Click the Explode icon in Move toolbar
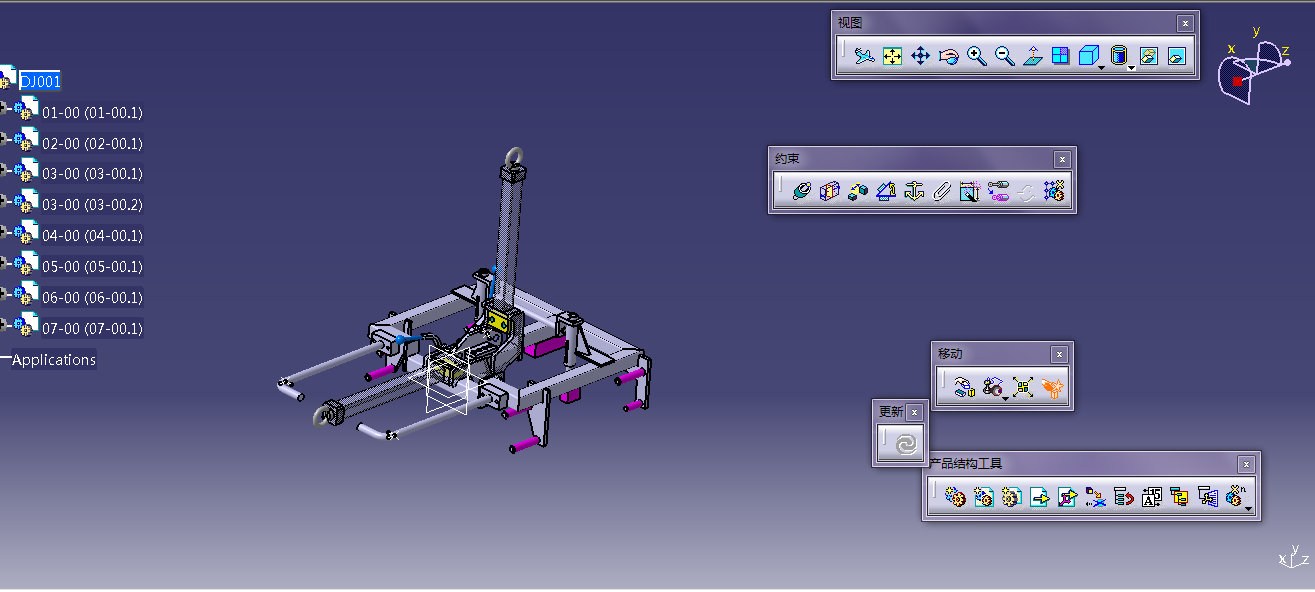Screen dimensions: 1315x592 (x=1023, y=387)
